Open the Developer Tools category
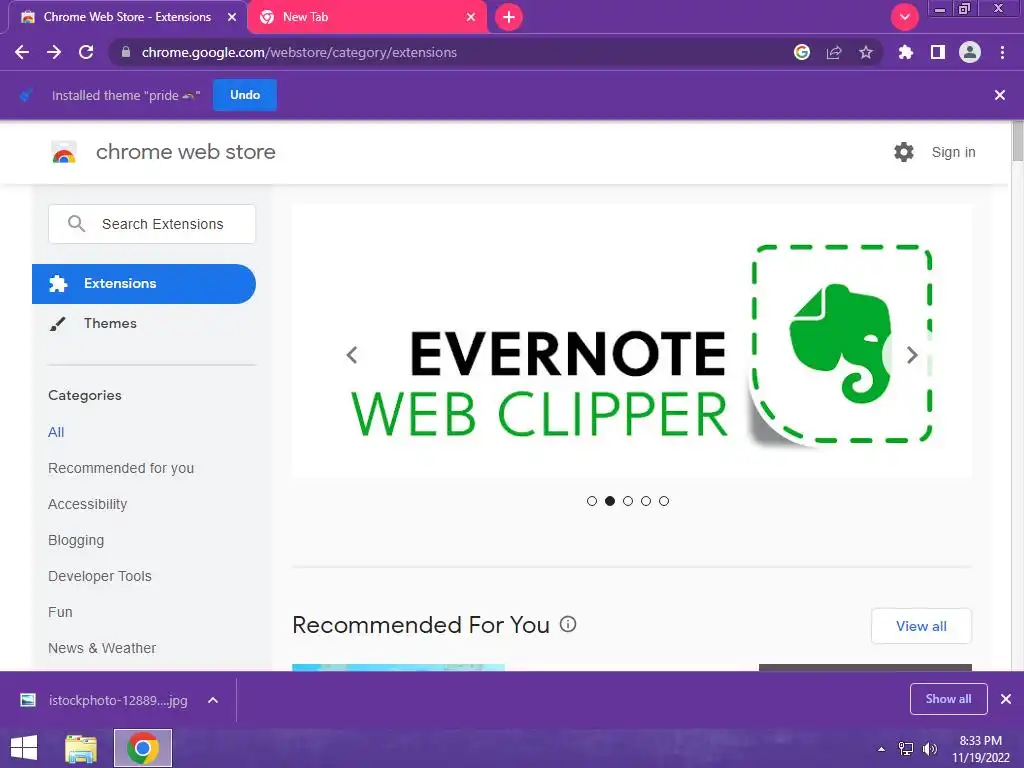The image size is (1024, 768). click(100, 576)
